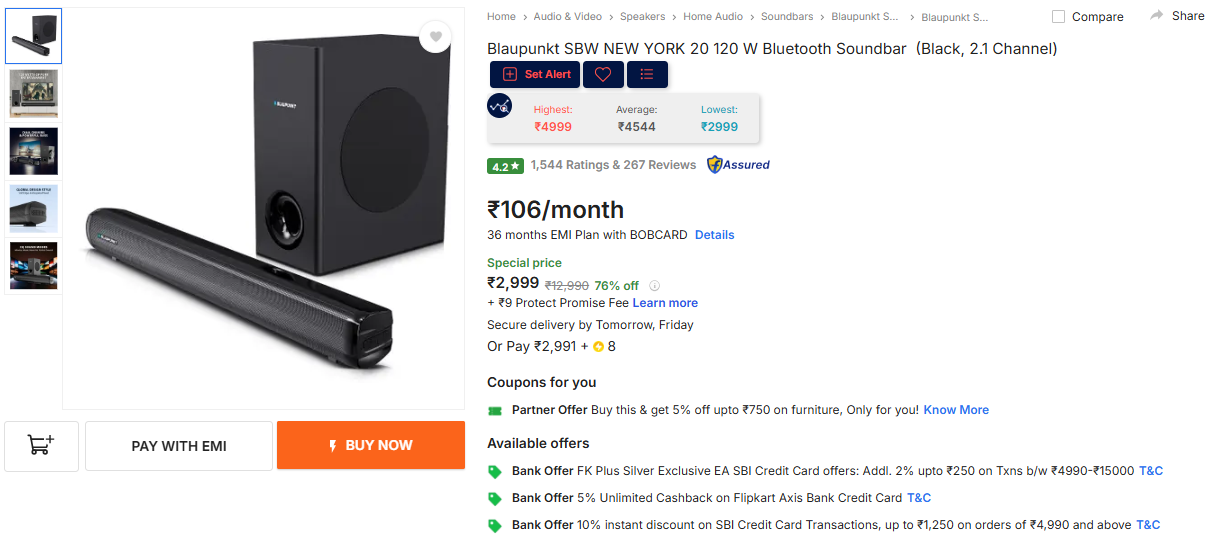Click Learn more about Protect Promise Fee
The height and width of the screenshot is (537, 1218).
tap(665, 303)
